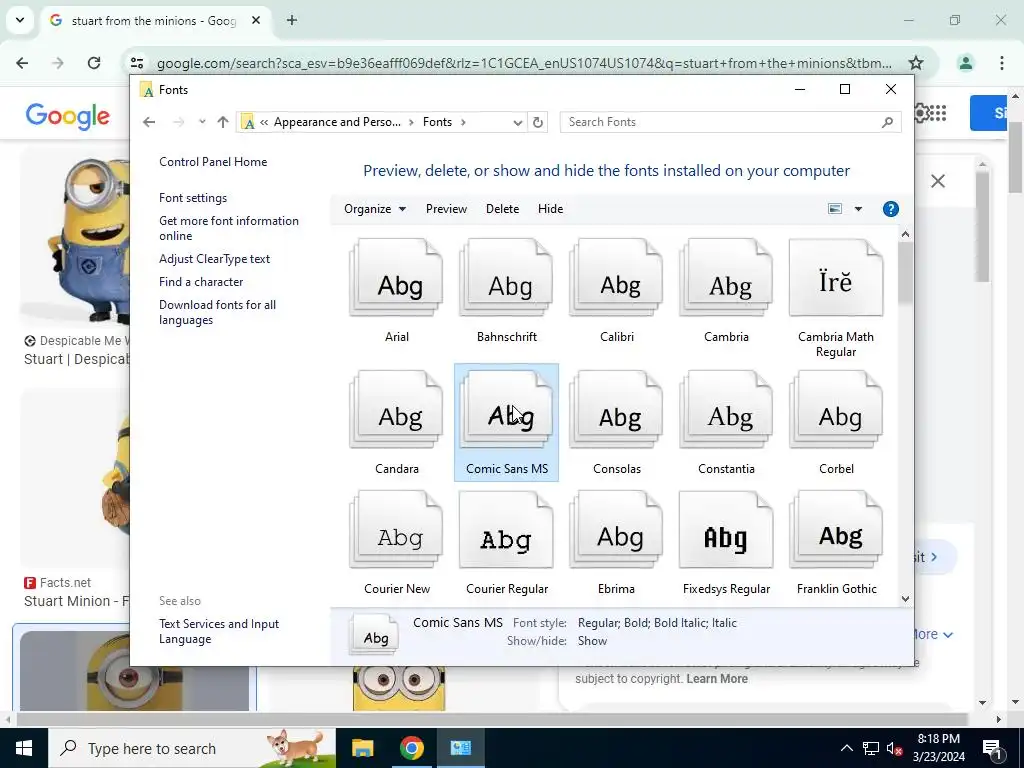Select the Comic Sans MS font icon

coord(506,409)
